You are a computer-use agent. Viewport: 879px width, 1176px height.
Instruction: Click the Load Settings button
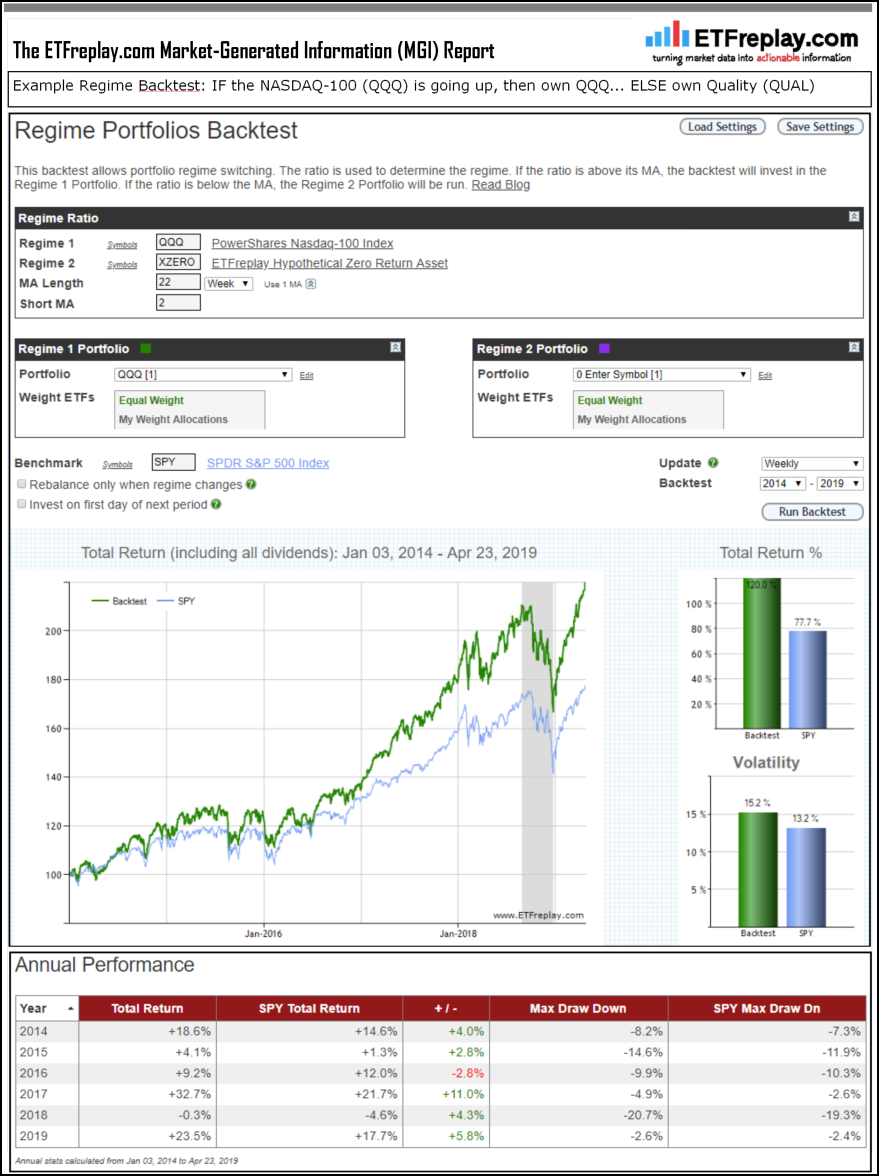722,127
